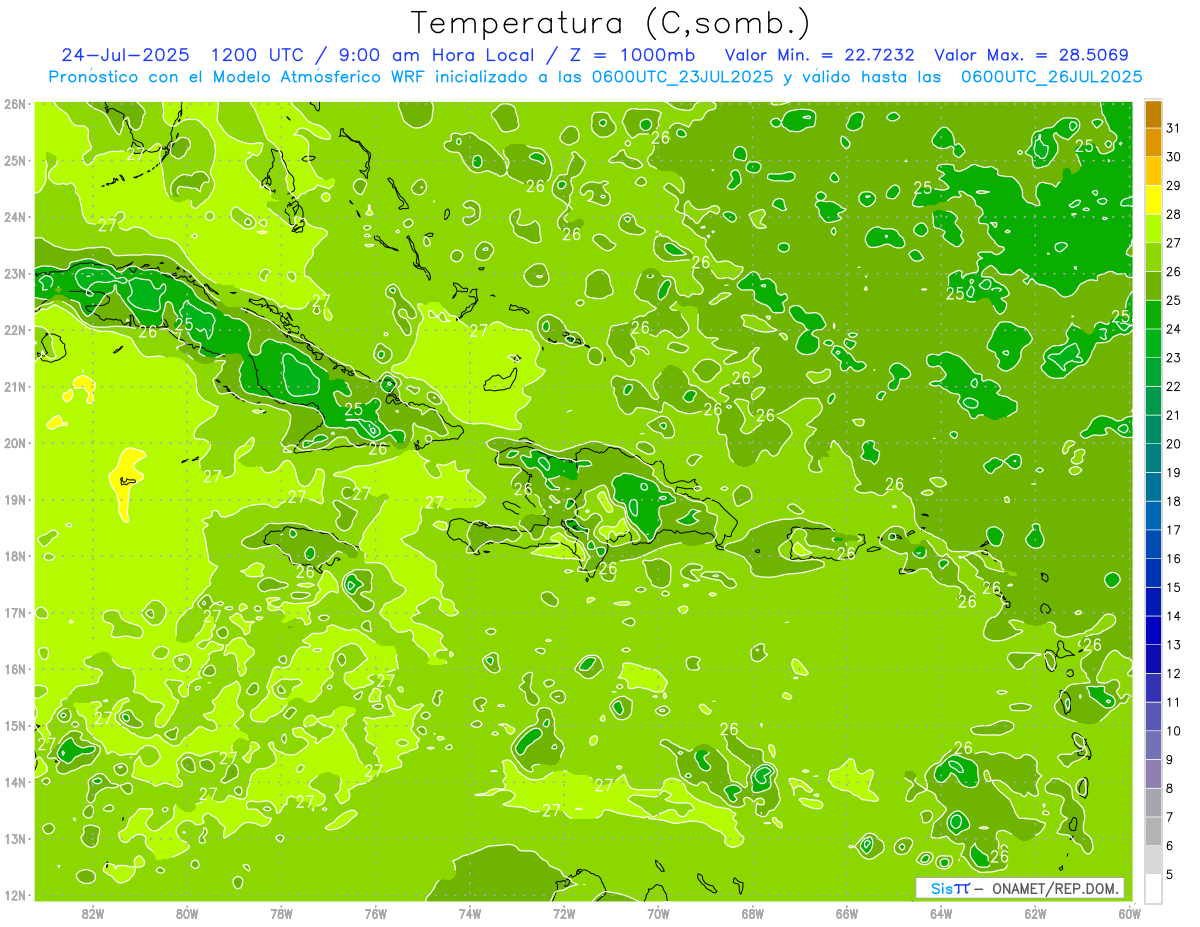Click the "Valor Min. = 22.7232" text
The image size is (1200, 927).
tap(819, 55)
